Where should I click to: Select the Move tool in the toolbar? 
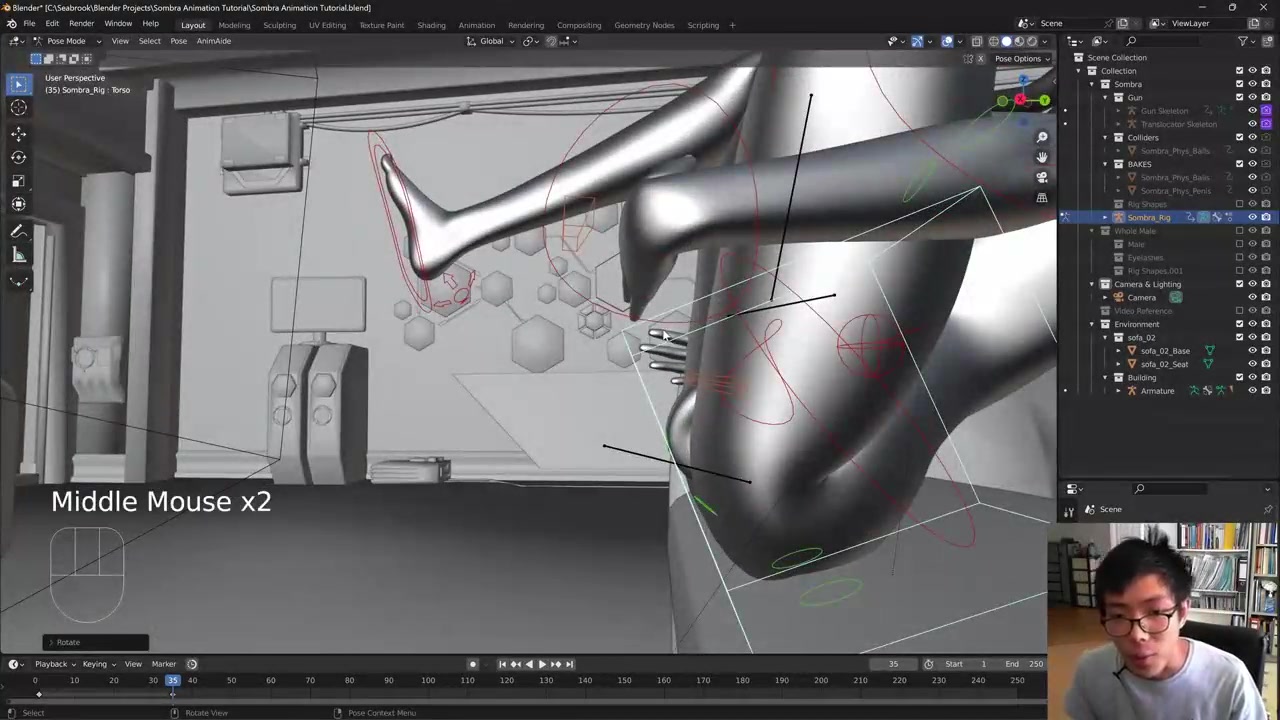click(x=18, y=133)
